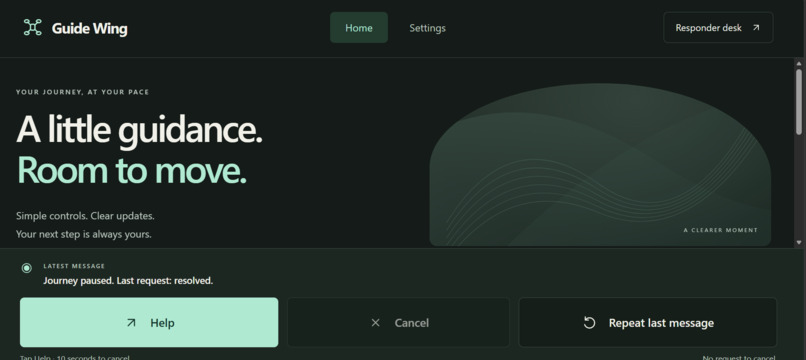
Task: Switch to the Settings tab
Action: (427, 28)
